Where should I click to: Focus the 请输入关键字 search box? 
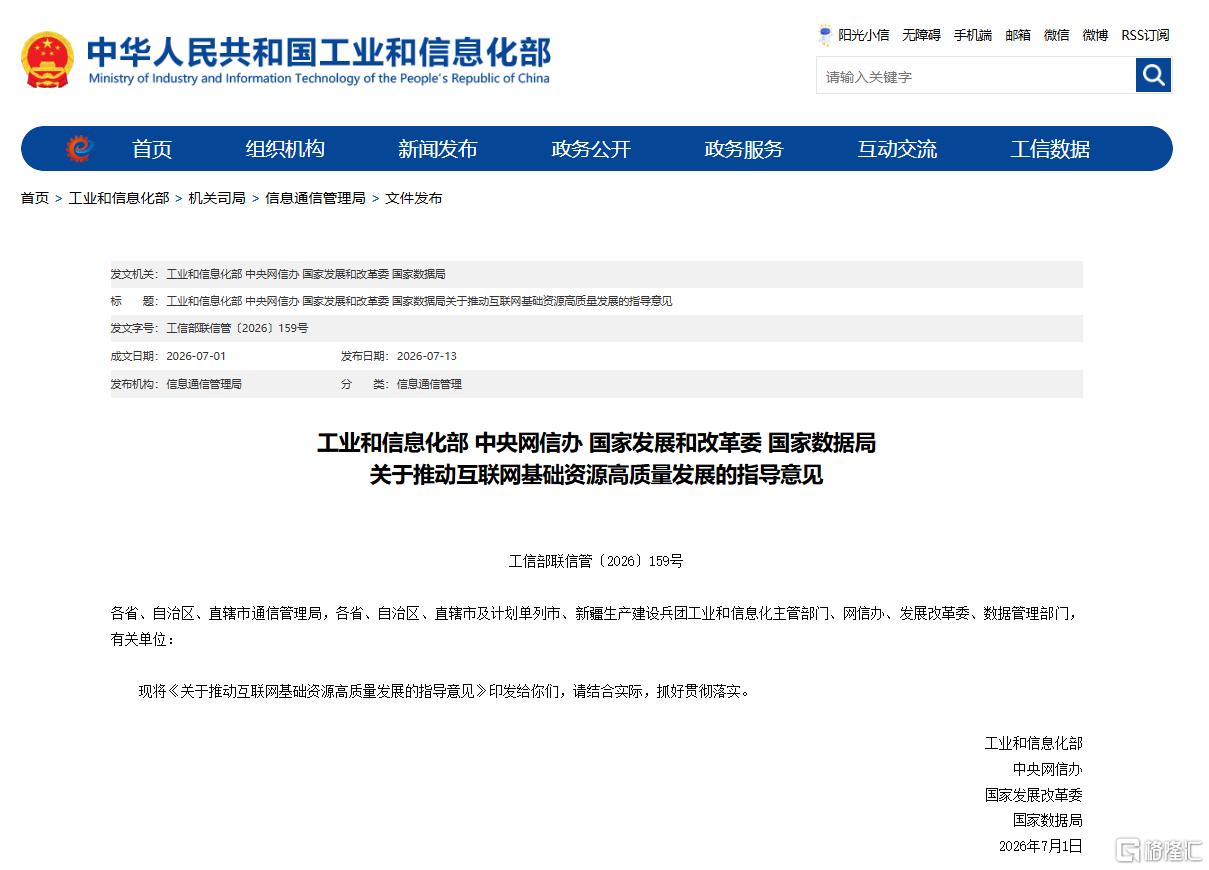tap(976, 76)
